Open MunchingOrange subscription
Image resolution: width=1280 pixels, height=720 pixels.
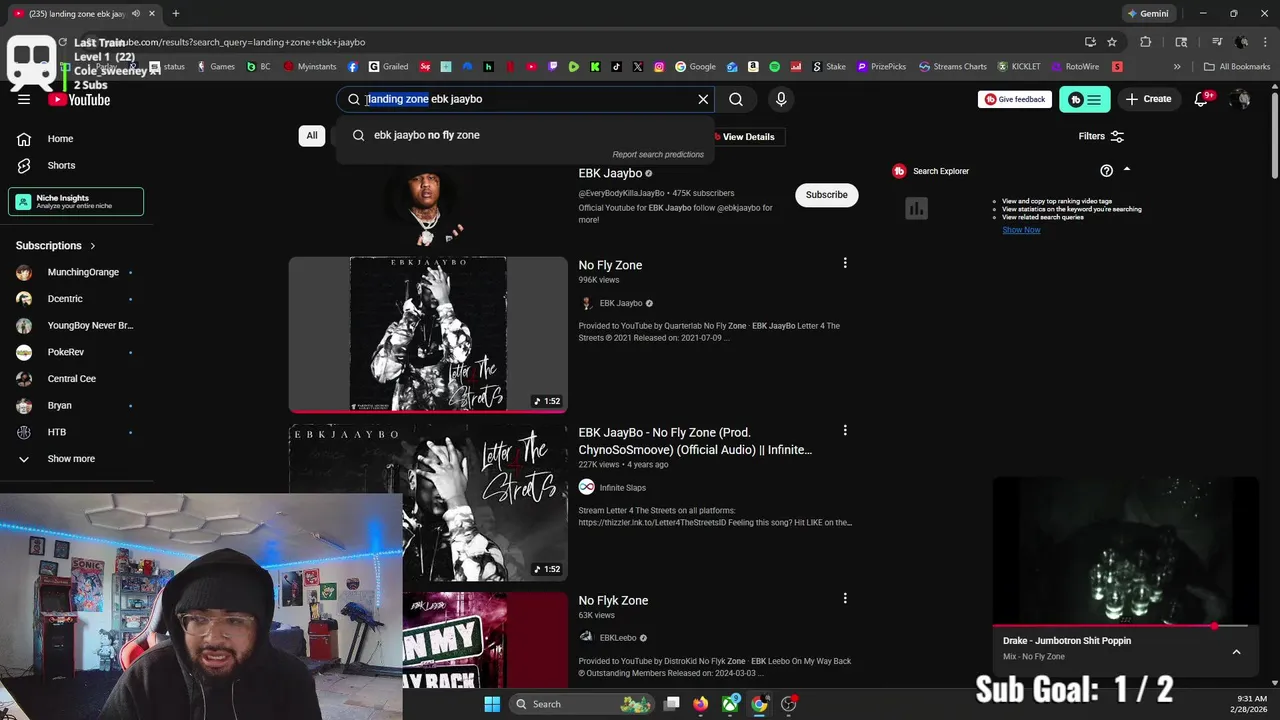76,272
